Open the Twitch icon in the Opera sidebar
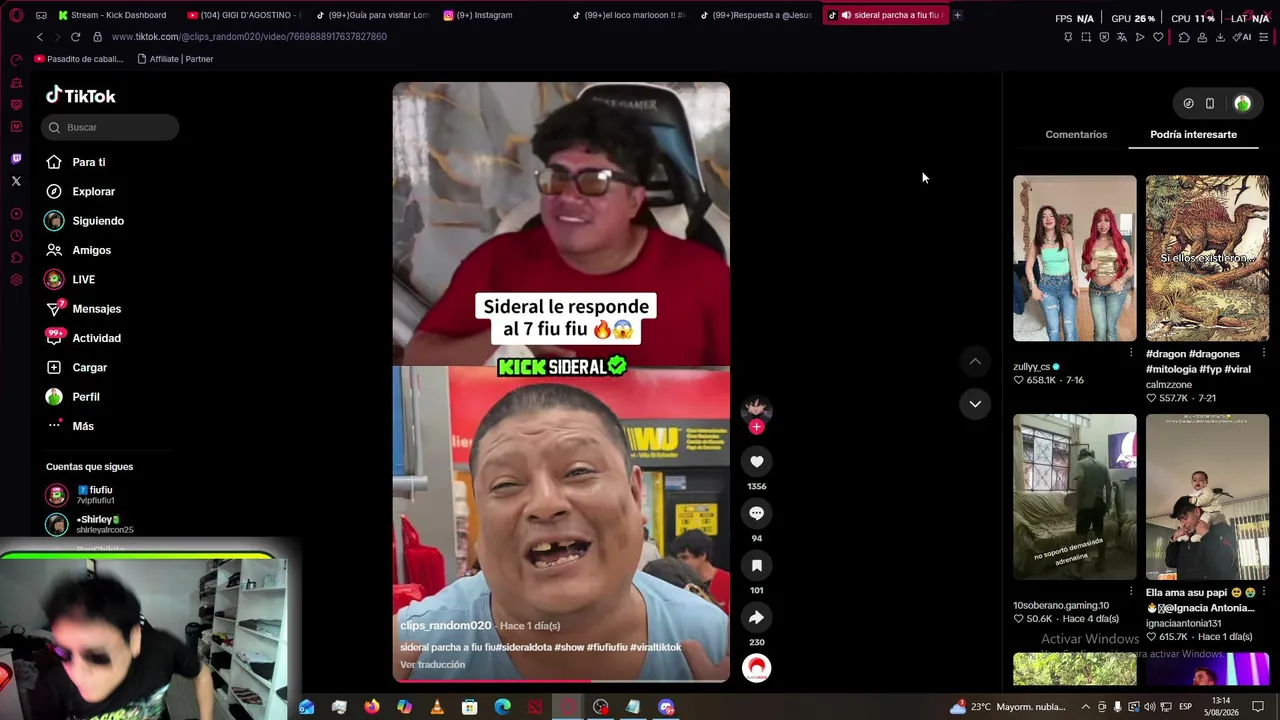This screenshot has height=720, width=1280. (x=16, y=158)
